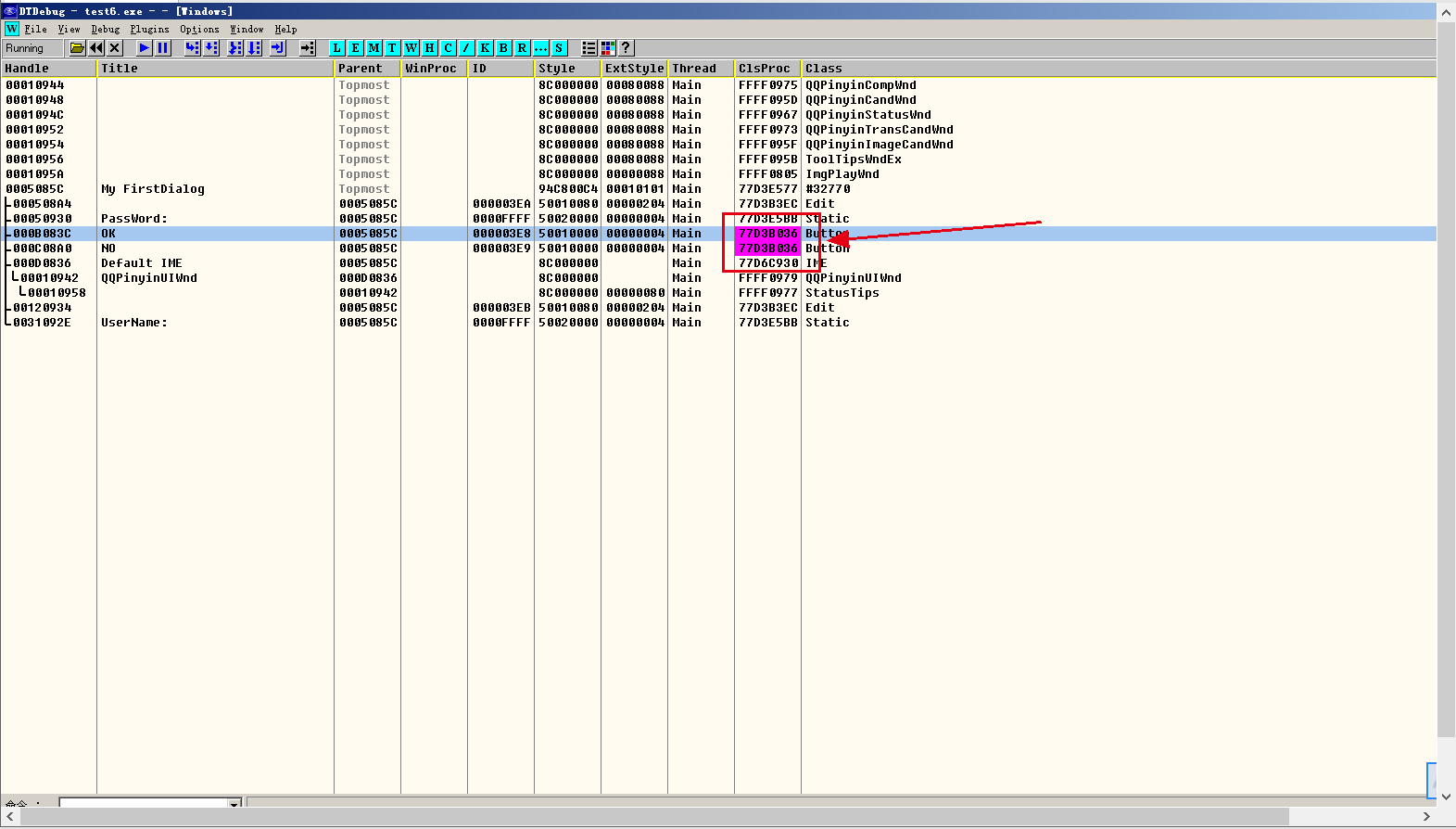Image resolution: width=1456 pixels, height=829 pixels.
Task: Open the Plugins menu
Action: 149,30
